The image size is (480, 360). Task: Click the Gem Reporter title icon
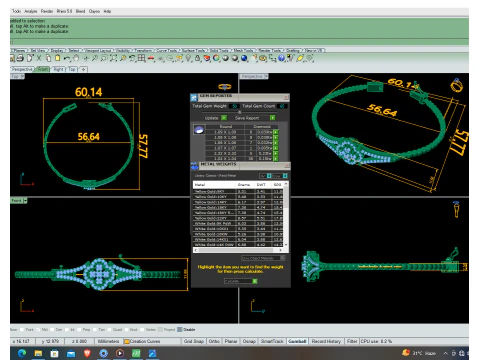[194, 97]
